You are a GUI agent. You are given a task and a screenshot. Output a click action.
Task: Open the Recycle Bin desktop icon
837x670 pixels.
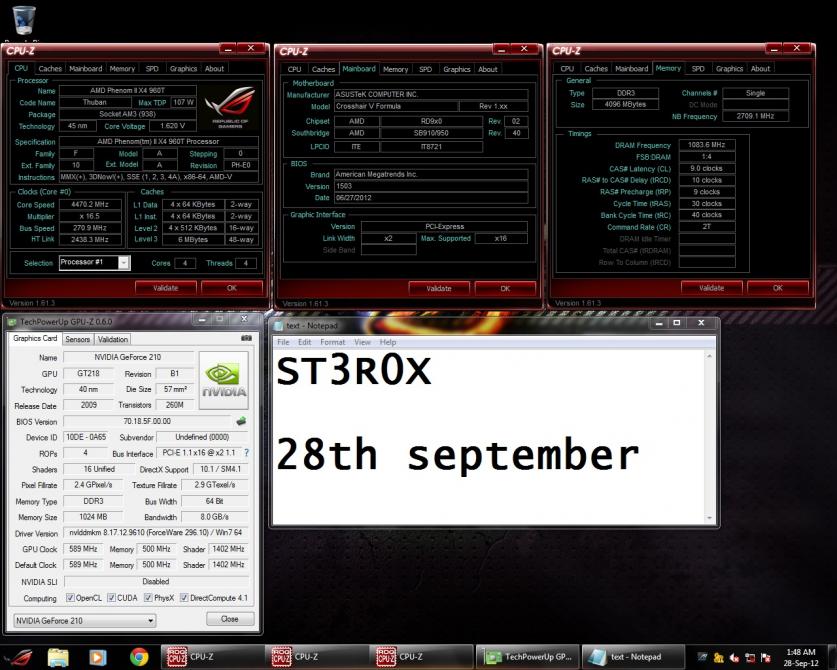point(24,20)
